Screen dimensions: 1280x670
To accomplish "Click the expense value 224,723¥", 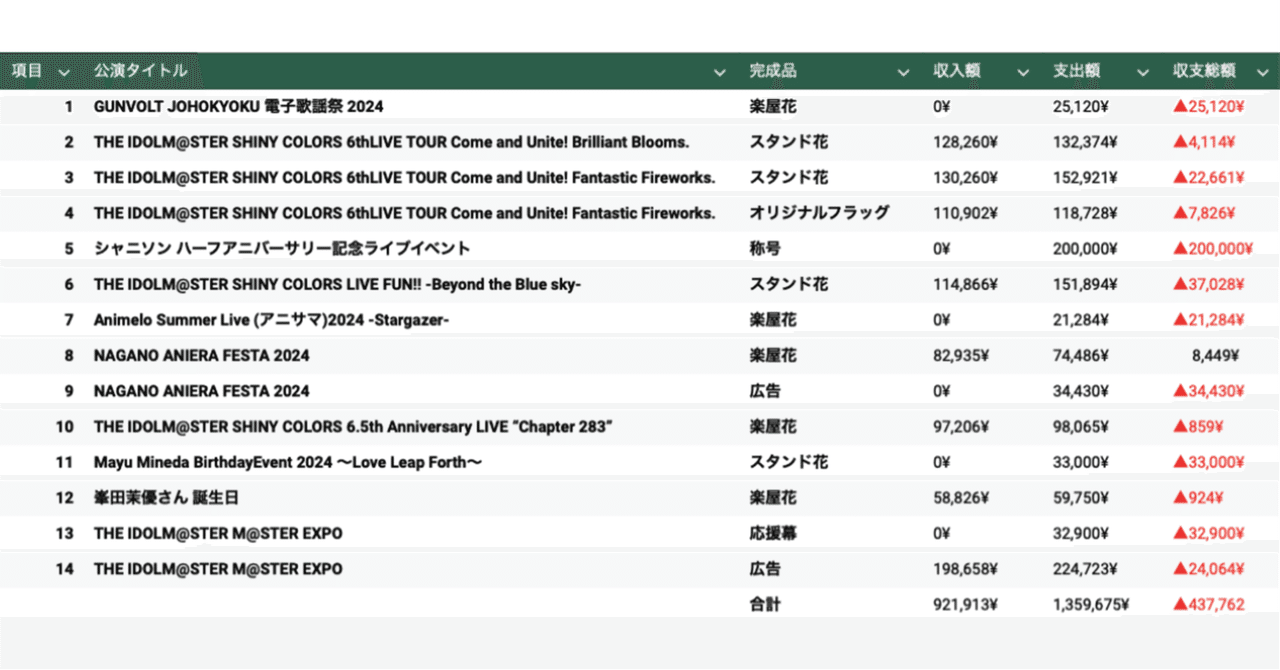I will (x=1085, y=569).
